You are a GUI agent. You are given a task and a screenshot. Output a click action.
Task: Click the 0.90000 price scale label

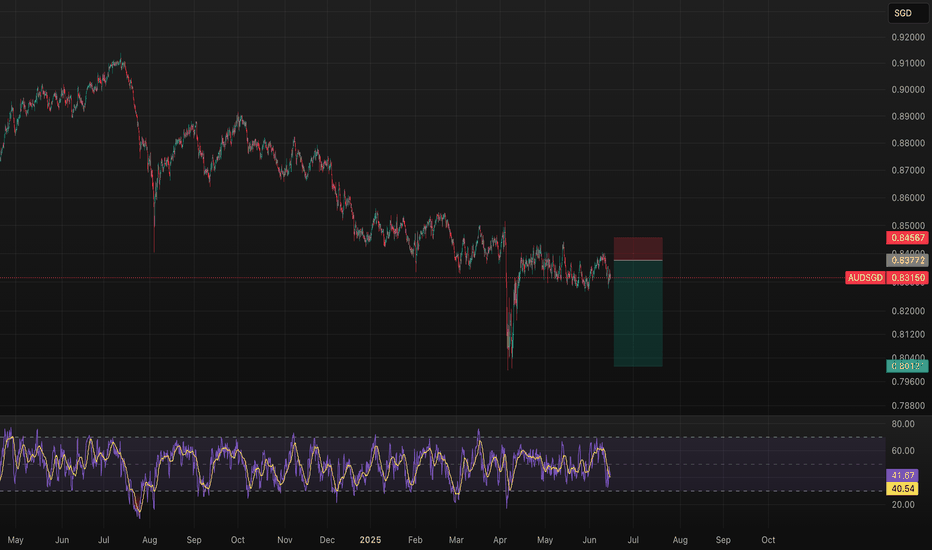pos(908,90)
